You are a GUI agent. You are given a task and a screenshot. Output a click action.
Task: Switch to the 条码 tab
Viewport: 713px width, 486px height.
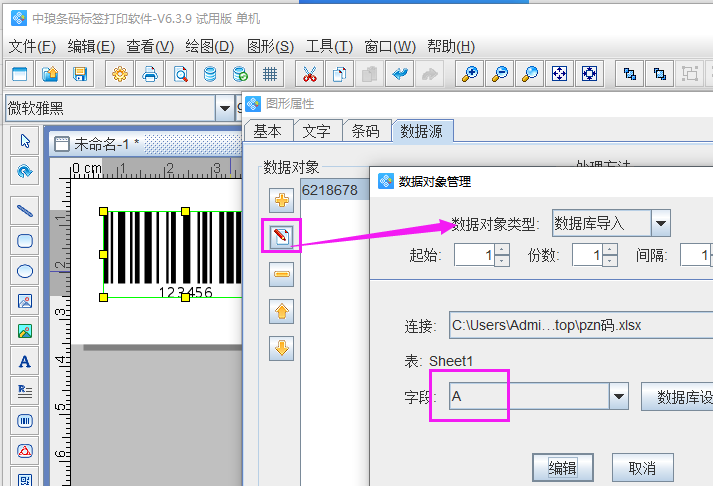pos(365,131)
